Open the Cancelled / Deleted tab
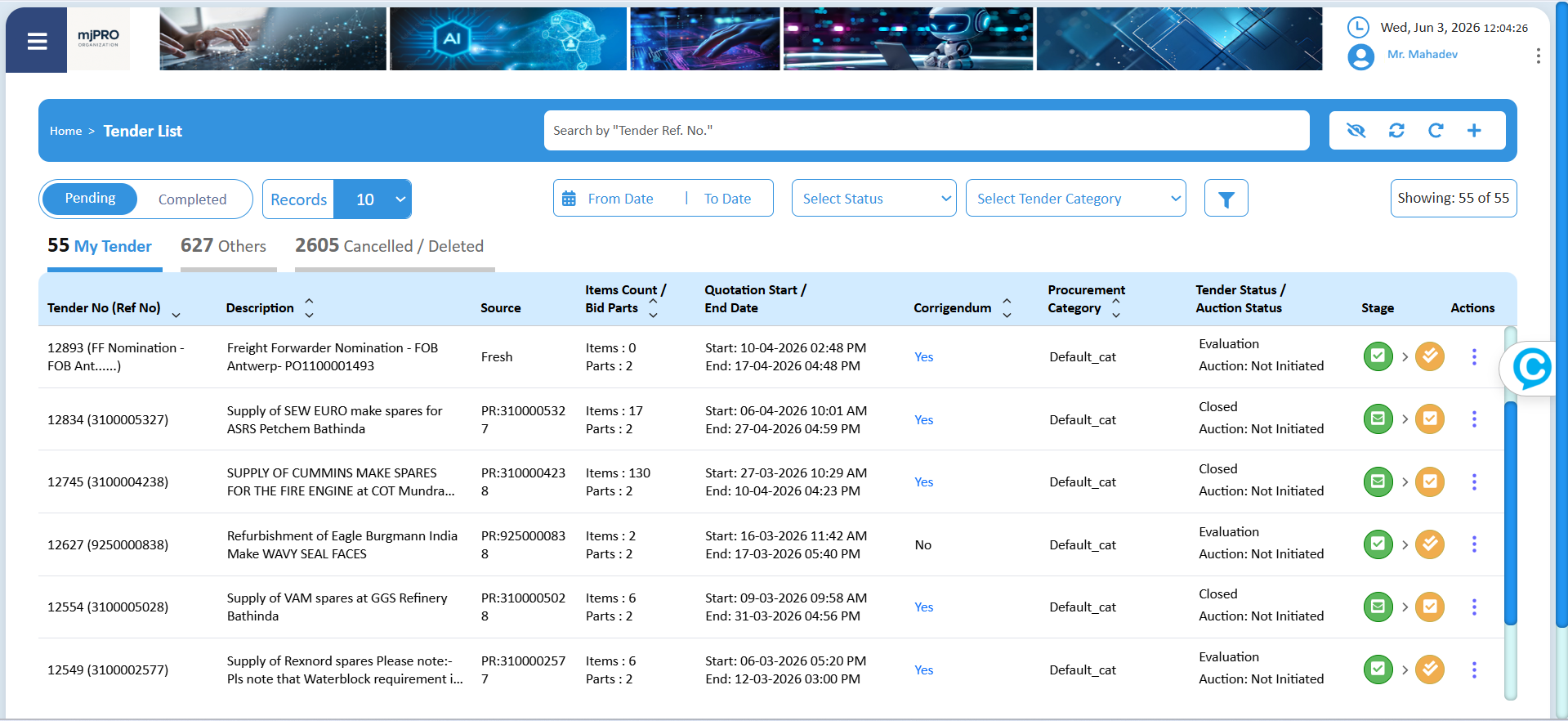The height and width of the screenshot is (721, 1568). click(x=389, y=246)
